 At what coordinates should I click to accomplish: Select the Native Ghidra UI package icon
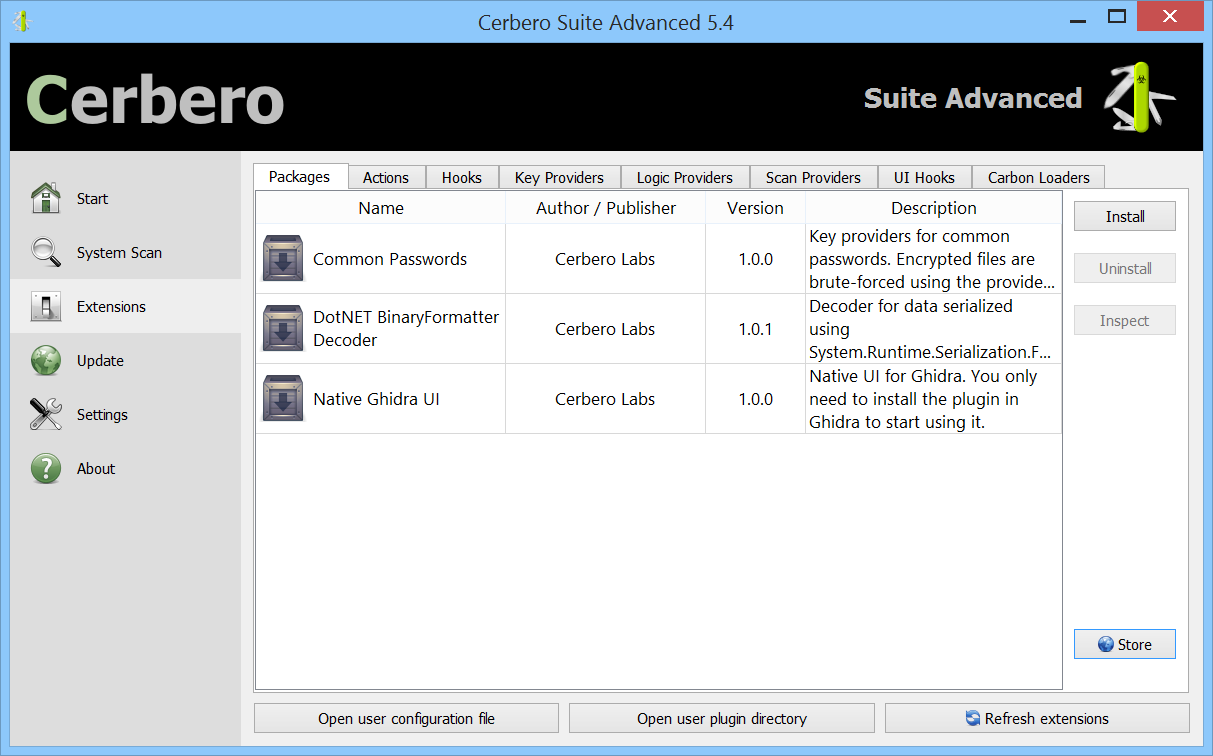(284, 399)
